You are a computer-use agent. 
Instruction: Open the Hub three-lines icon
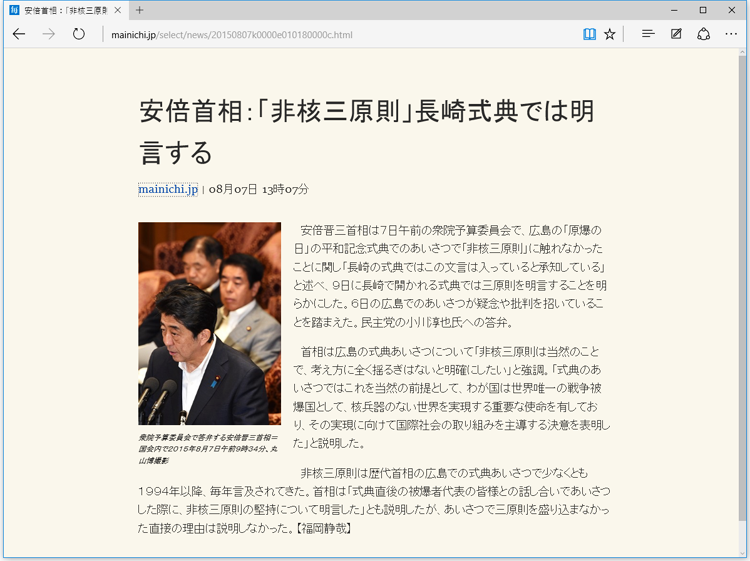tap(648, 34)
